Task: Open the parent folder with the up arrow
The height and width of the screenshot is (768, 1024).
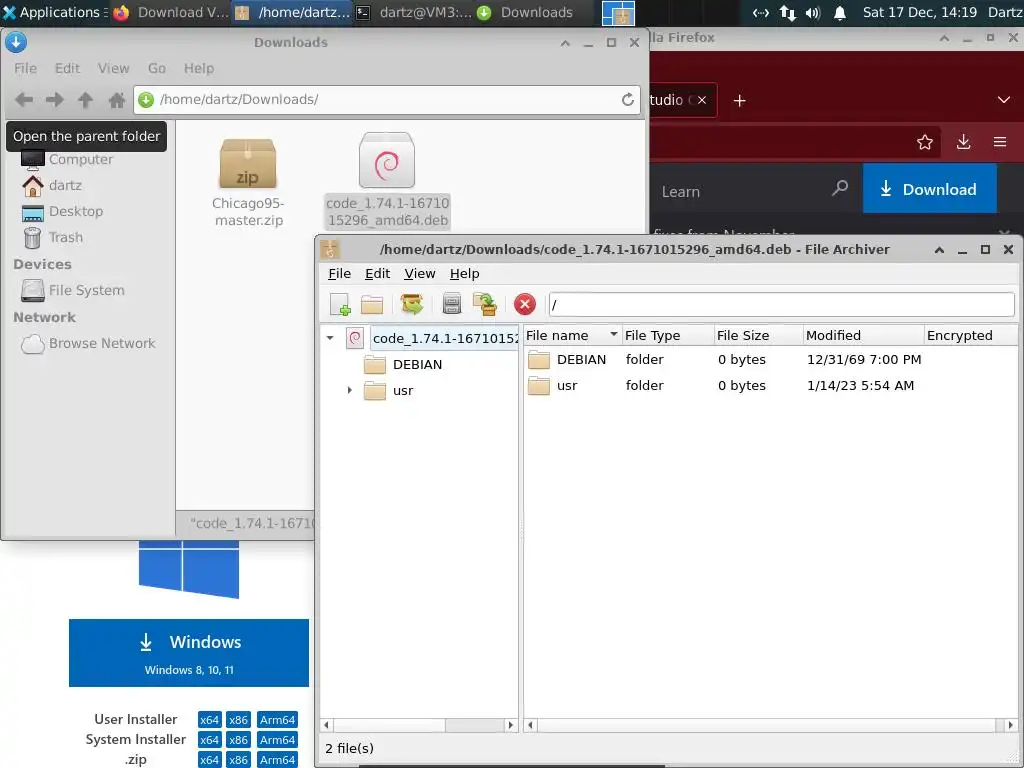Action: (85, 100)
